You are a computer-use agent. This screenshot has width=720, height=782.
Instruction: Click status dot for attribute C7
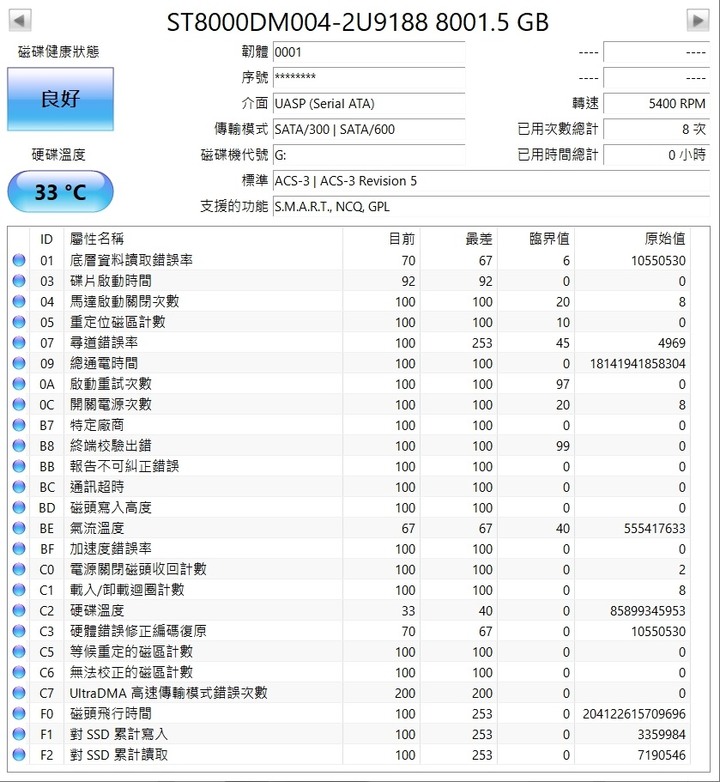pos(19,693)
